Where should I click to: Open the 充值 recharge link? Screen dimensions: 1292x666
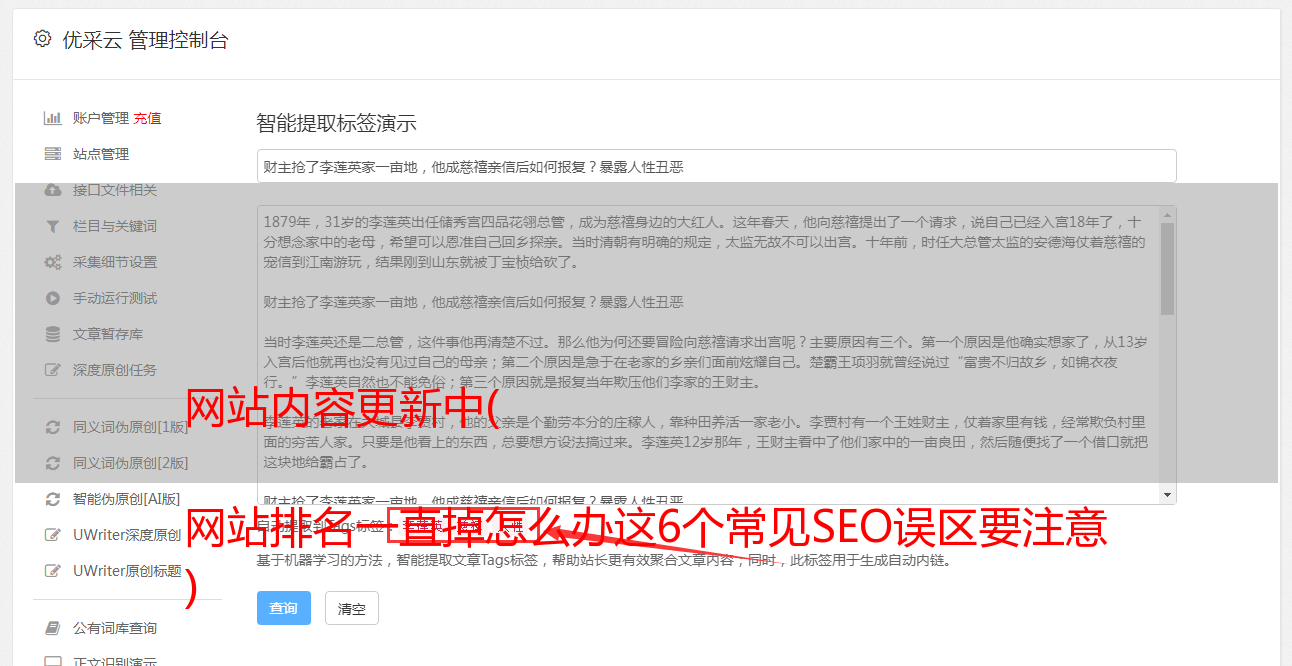point(147,118)
